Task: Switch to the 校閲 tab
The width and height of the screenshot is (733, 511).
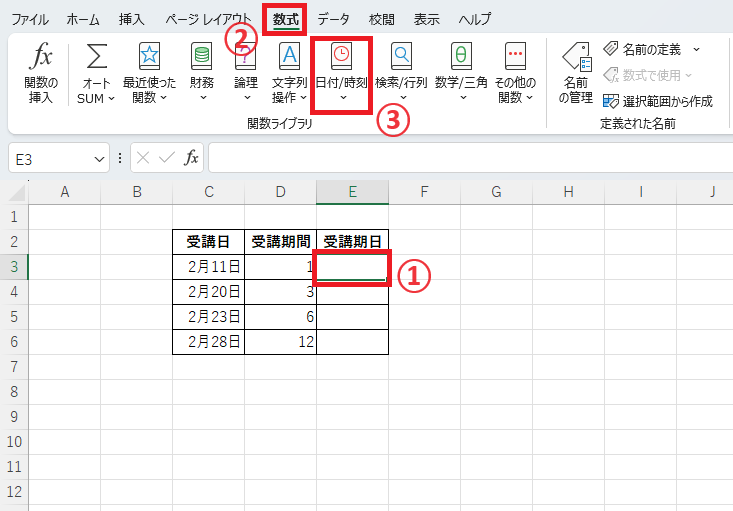Action: (381, 19)
